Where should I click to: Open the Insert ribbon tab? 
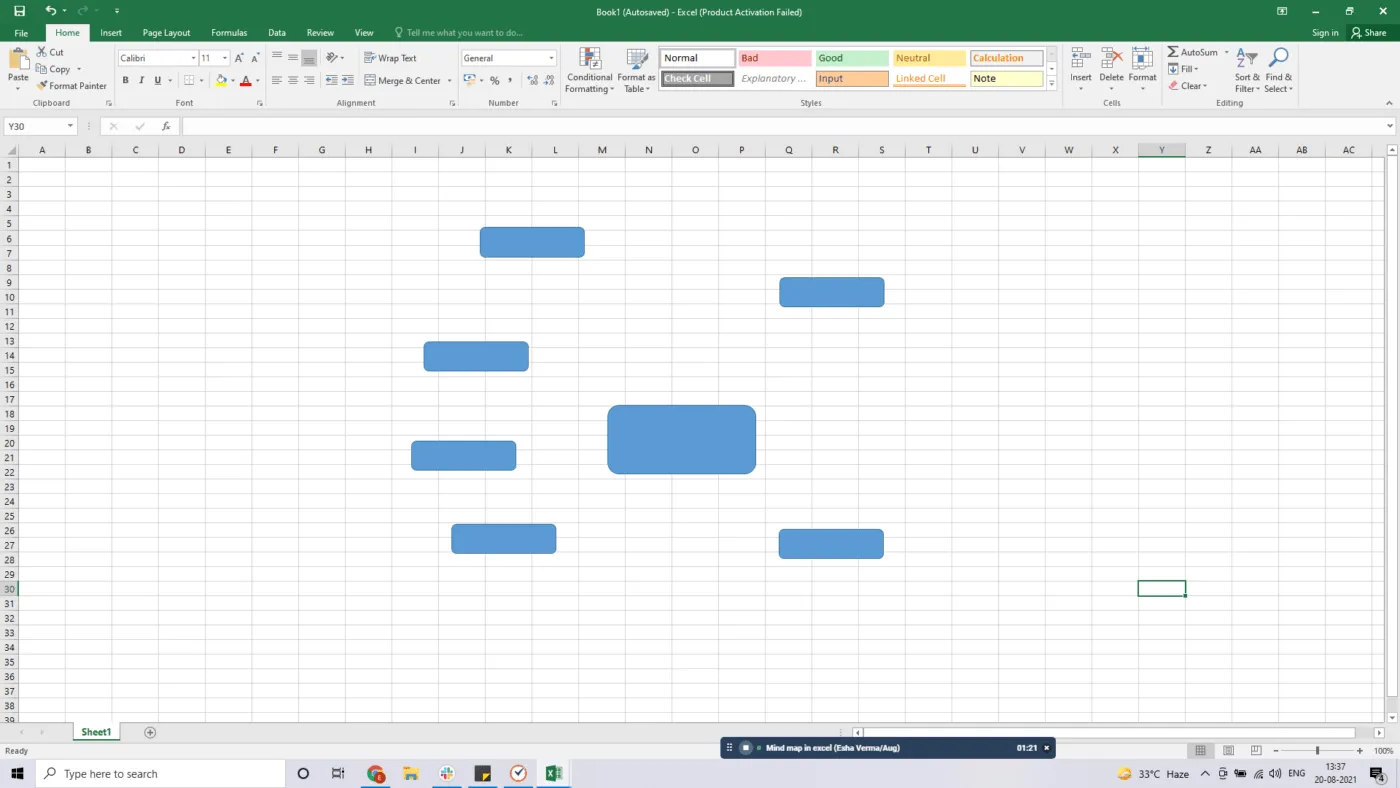point(110,32)
